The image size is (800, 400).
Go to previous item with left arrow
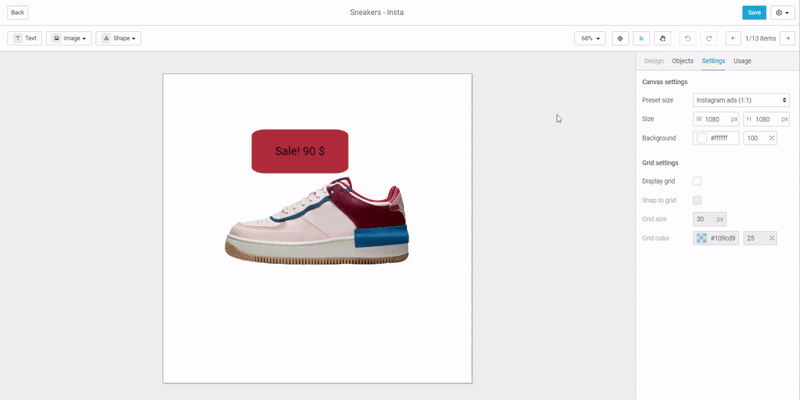pyautogui.click(x=733, y=38)
